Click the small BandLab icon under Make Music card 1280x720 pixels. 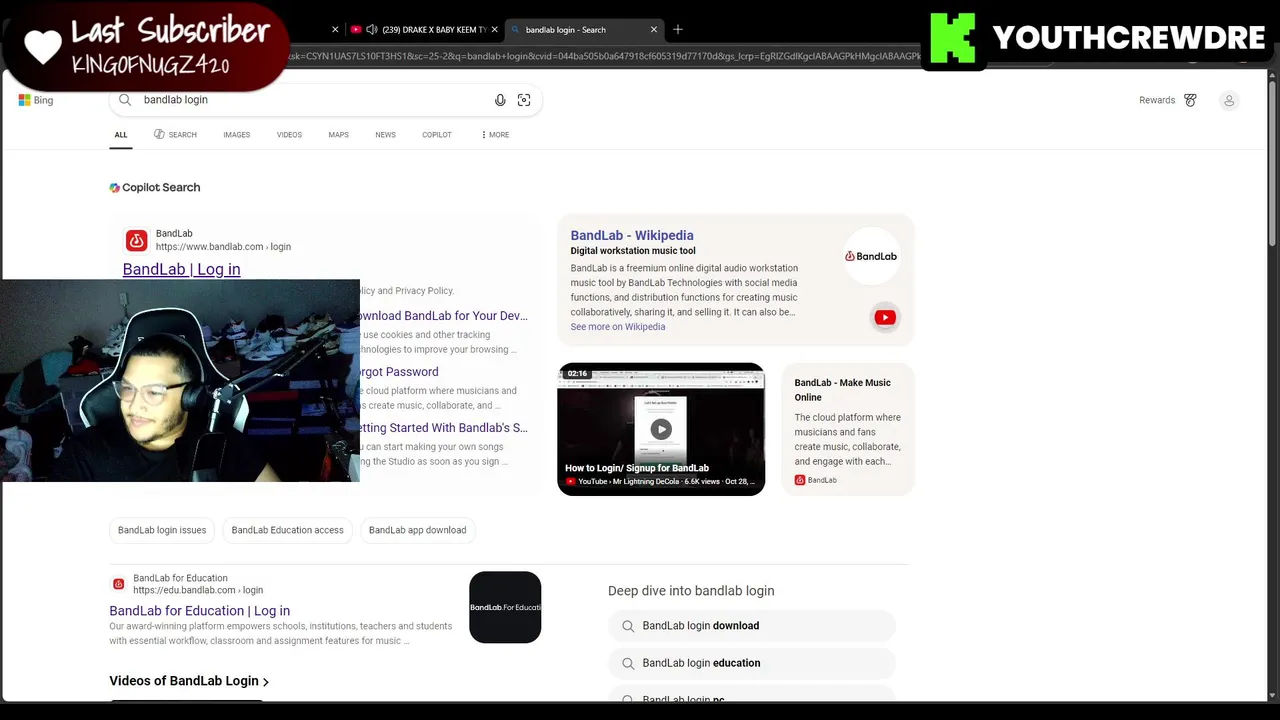pos(800,480)
